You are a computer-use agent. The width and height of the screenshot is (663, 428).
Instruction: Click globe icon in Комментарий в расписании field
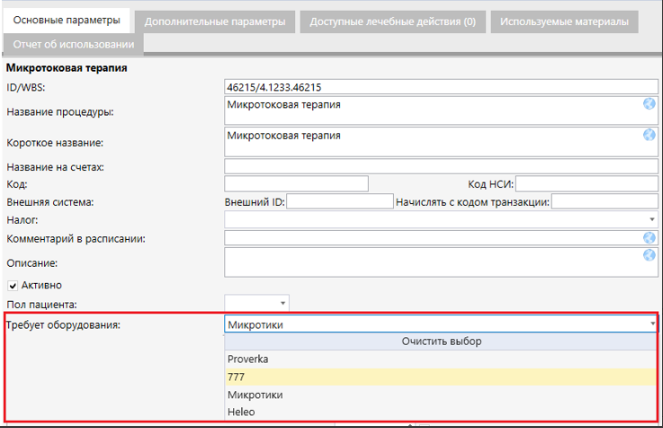649,238
